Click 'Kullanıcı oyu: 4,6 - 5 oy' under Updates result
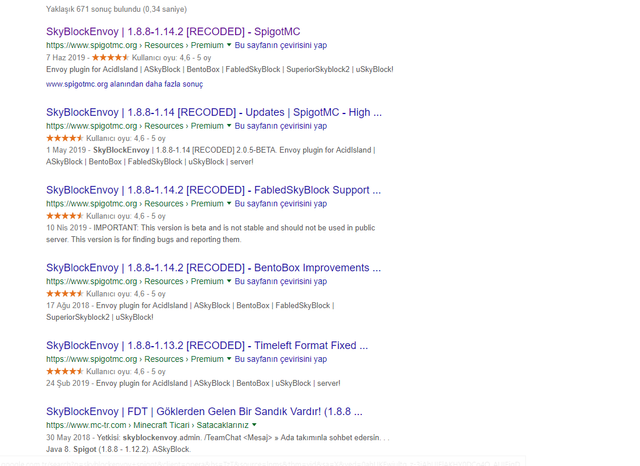Screen dimensions: 640x466 pyautogui.click(x=126, y=138)
